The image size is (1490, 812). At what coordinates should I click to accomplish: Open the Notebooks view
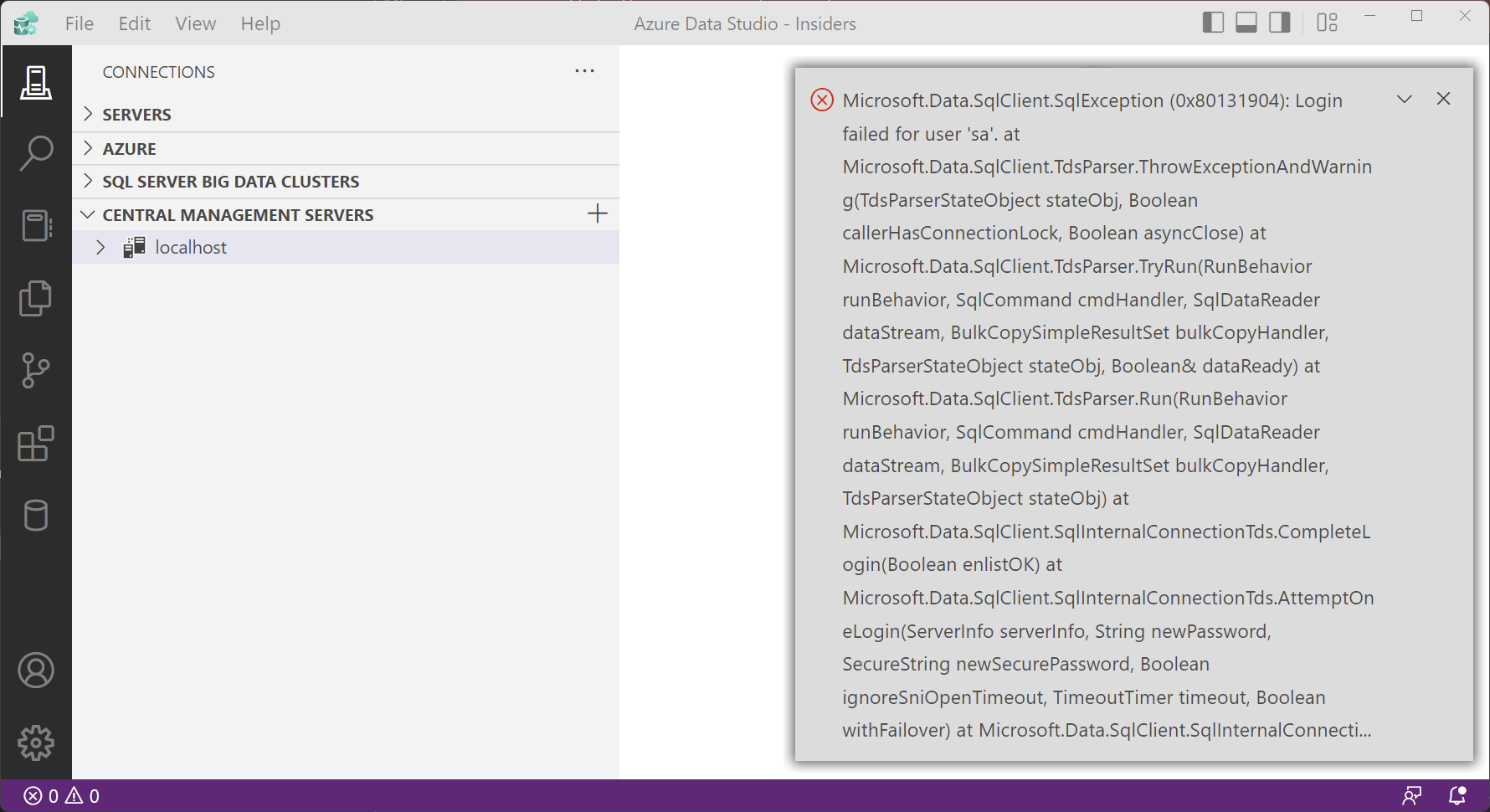pyautogui.click(x=35, y=224)
